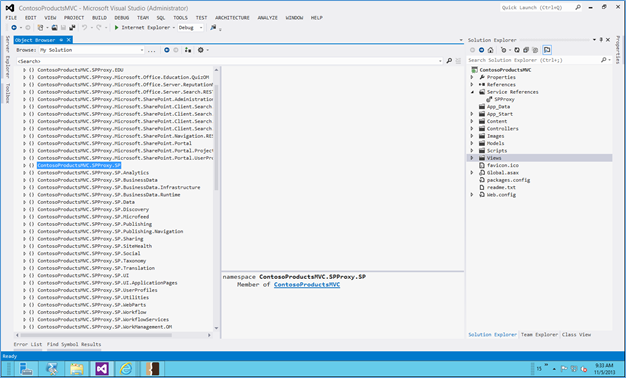
Task: Toggle the Show All Files button
Action: click(535, 50)
